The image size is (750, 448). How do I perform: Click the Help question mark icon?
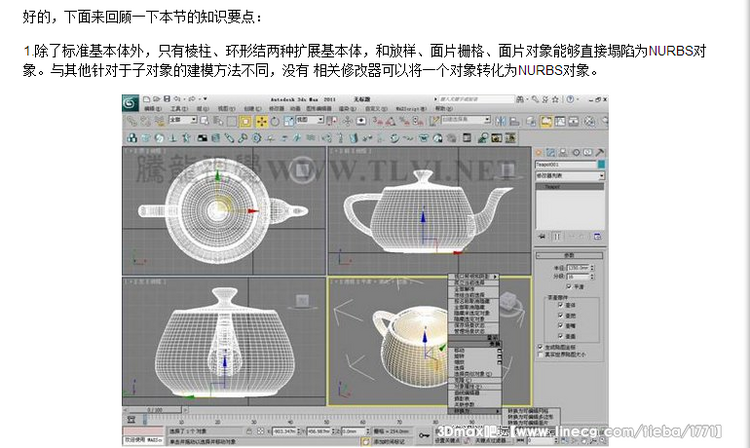pyautogui.click(x=570, y=99)
